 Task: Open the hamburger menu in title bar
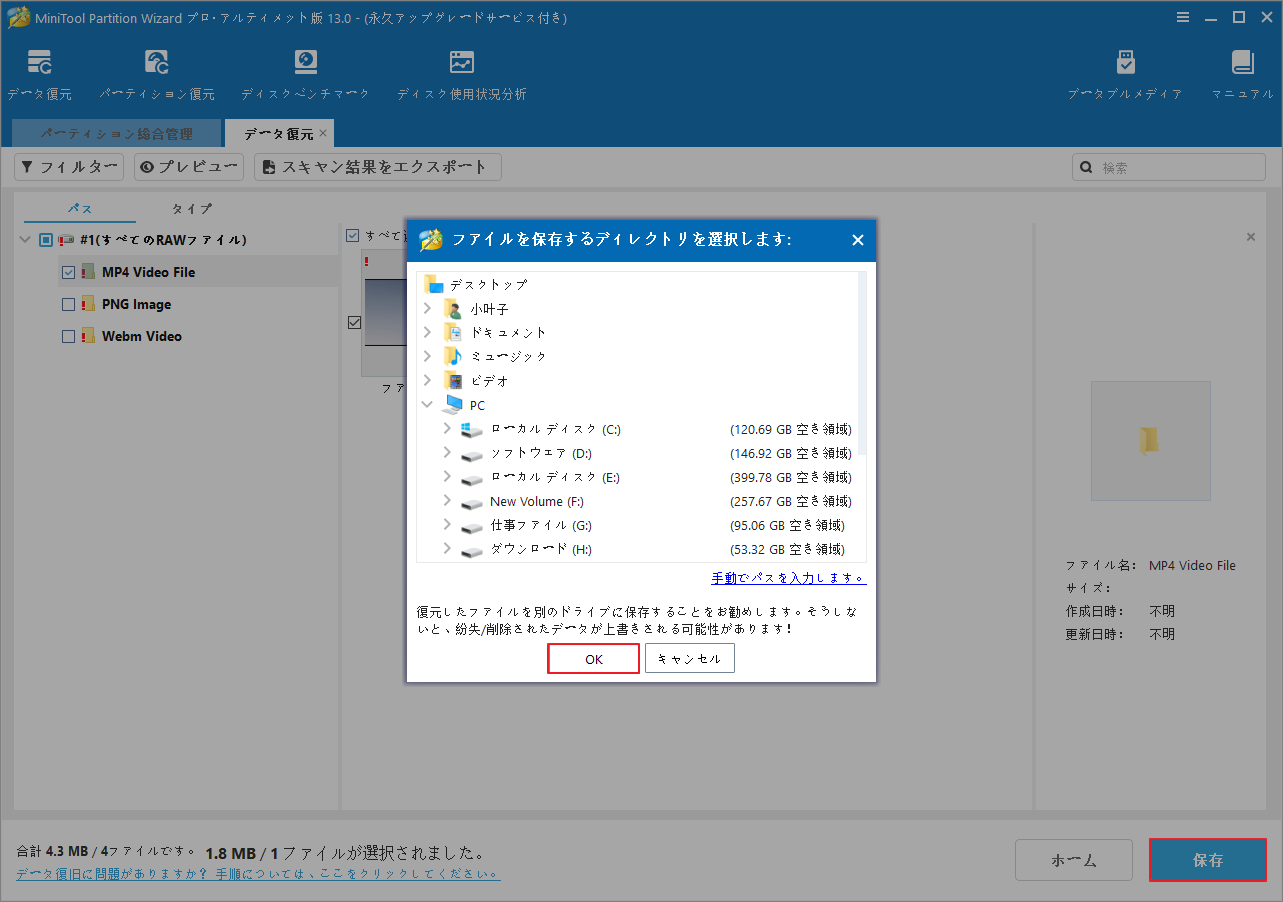tap(1183, 16)
